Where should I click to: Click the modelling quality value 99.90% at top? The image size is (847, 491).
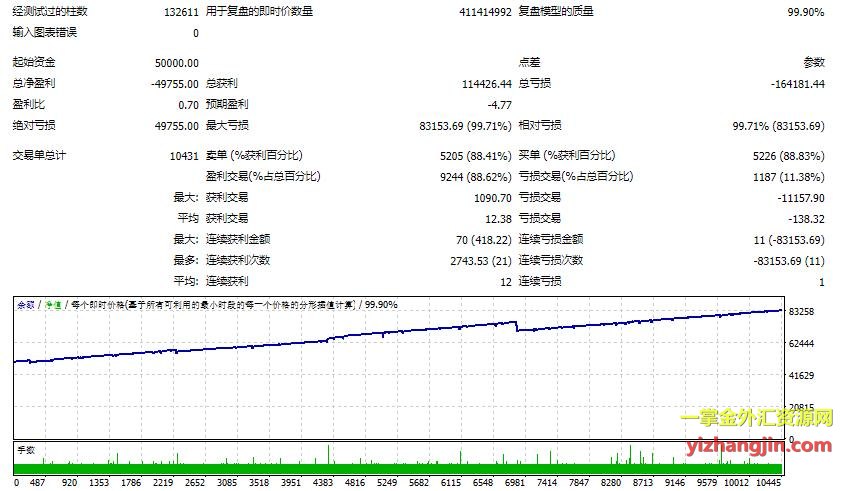click(x=806, y=12)
